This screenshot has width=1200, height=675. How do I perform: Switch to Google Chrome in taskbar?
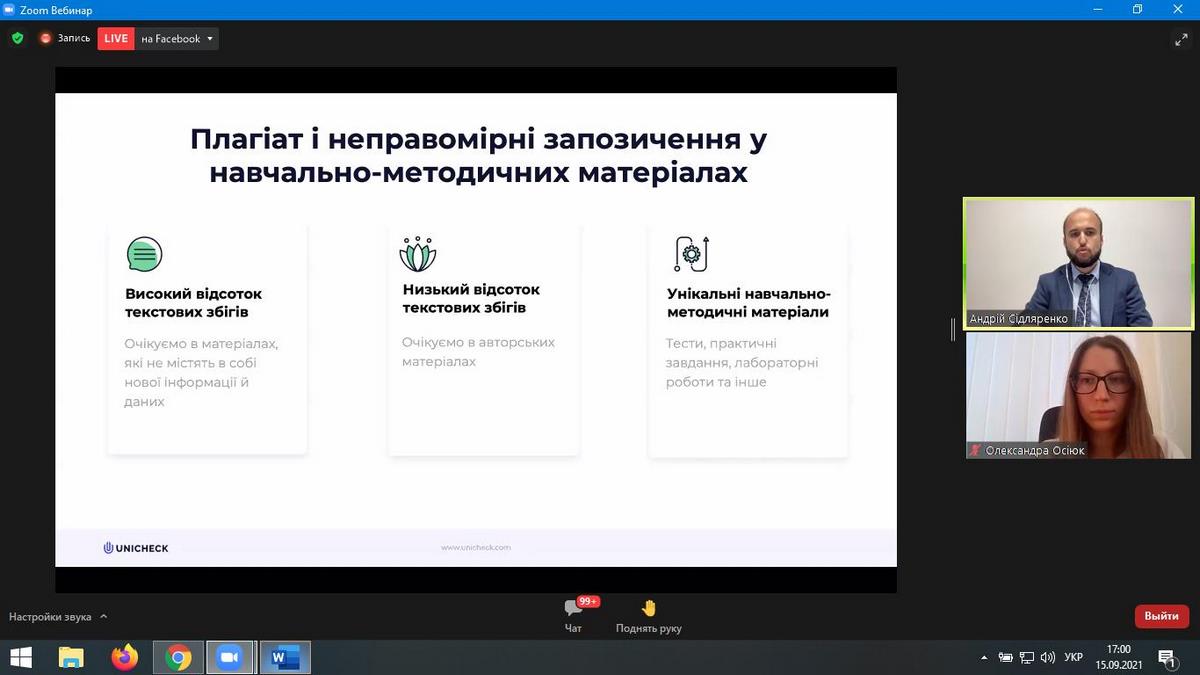(x=179, y=657)
